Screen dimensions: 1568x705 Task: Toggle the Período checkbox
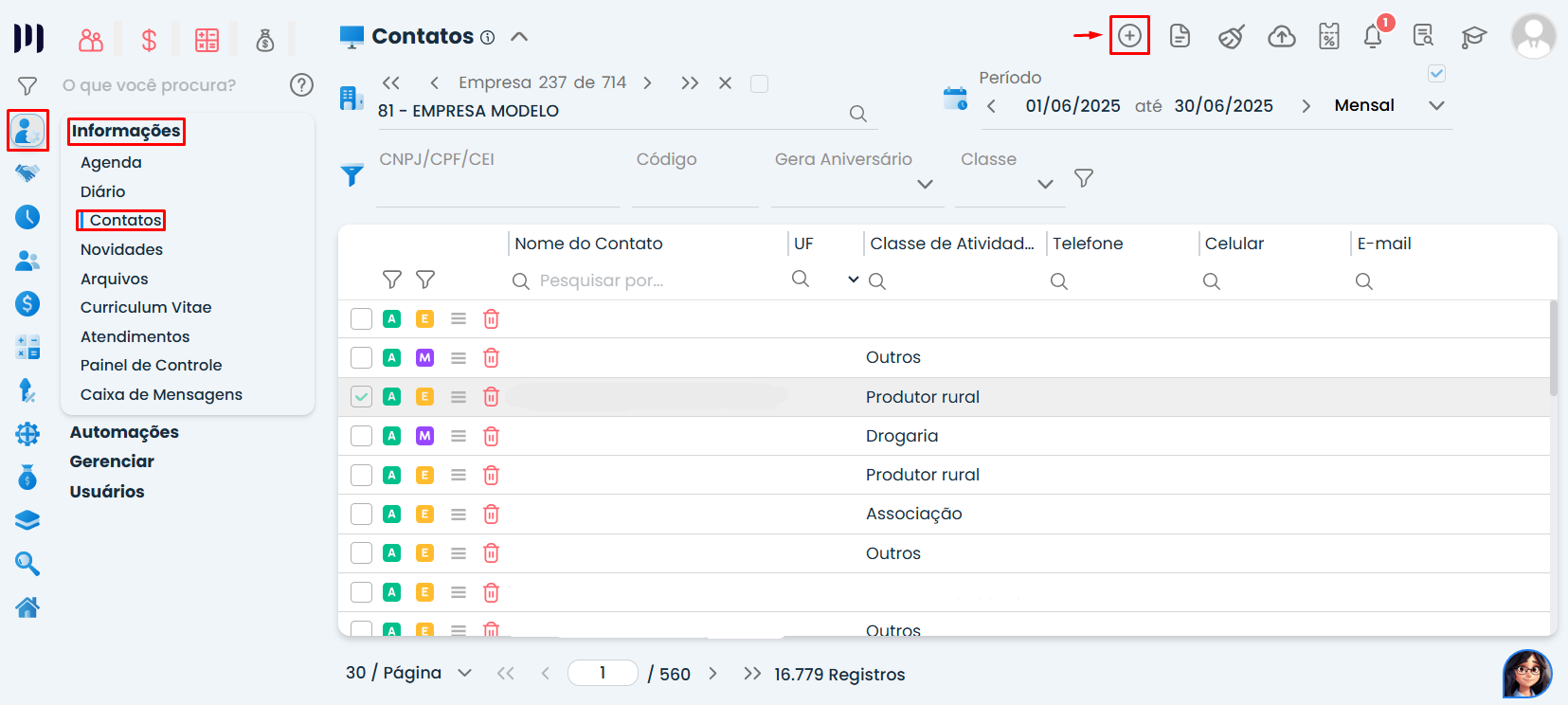coord(1436,74)
